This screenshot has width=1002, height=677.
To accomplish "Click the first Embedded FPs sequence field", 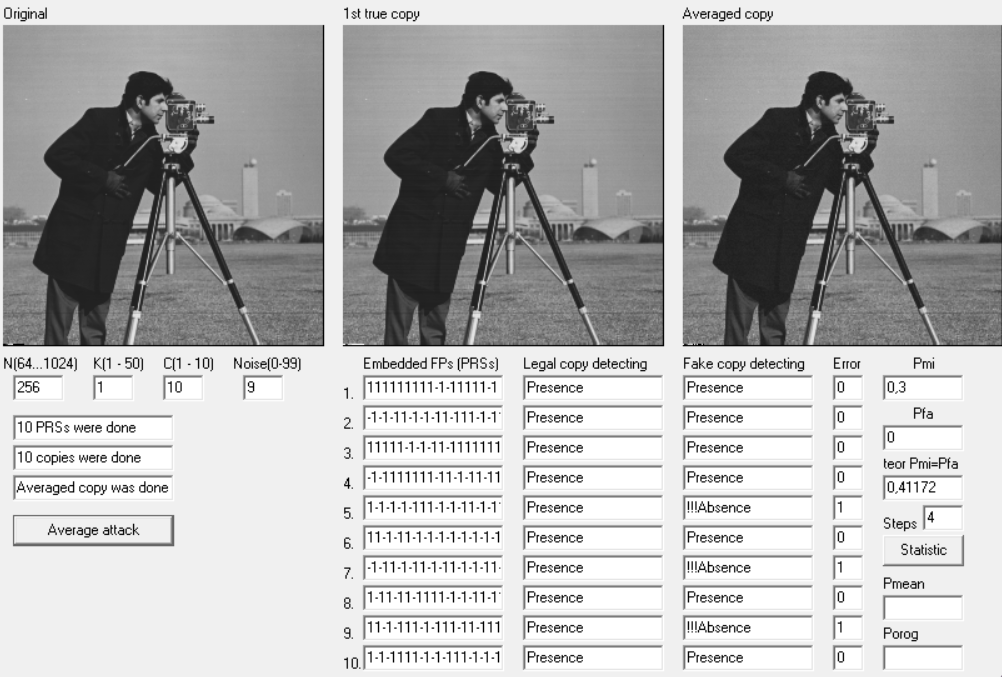I will (433, 387).
